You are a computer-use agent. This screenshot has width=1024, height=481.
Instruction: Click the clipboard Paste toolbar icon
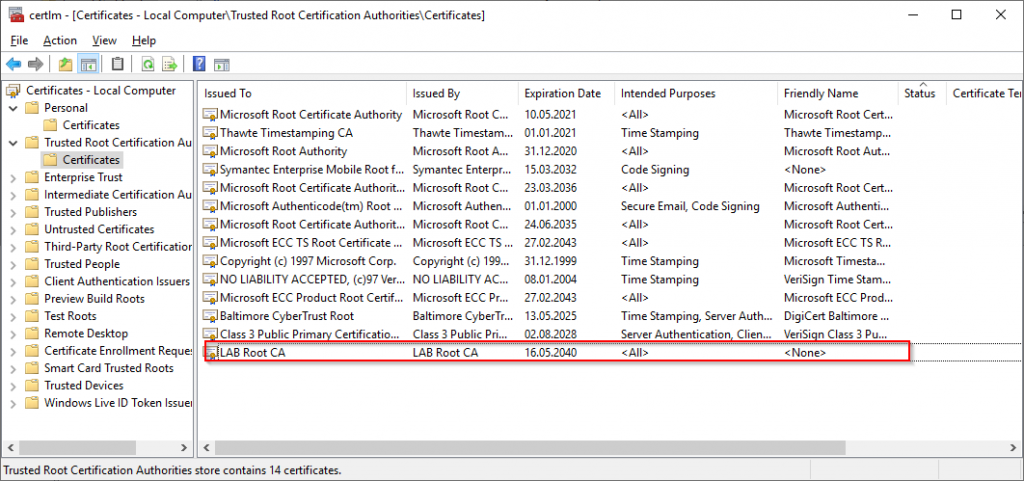[118, 64]
